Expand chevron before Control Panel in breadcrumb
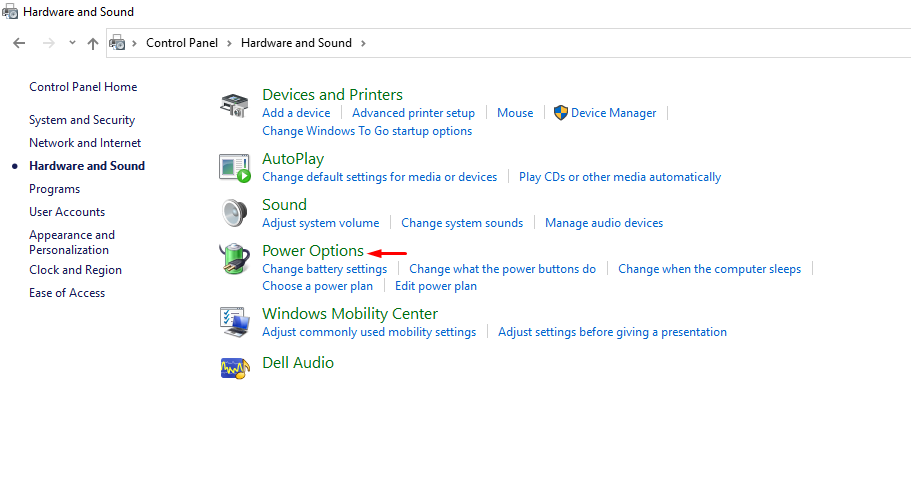Screen dimensions: 911x491 (x=134, y=43)
